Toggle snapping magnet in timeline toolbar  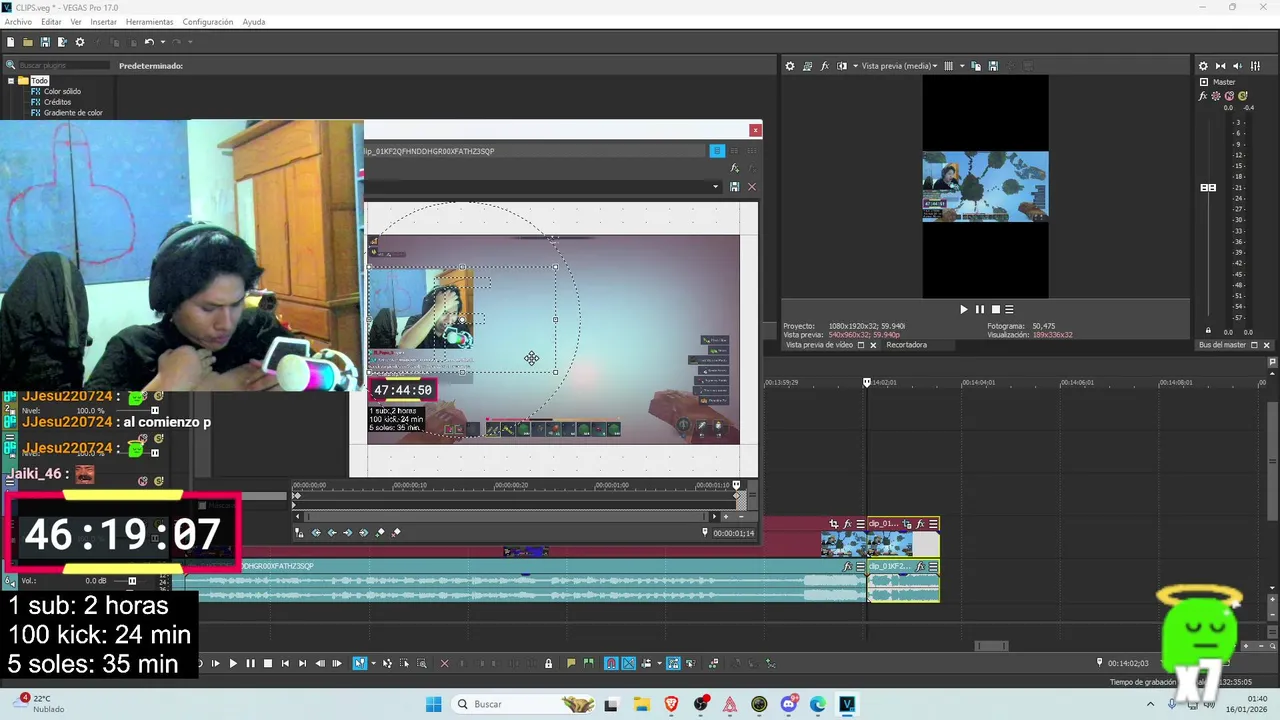(x=611, y=663)
